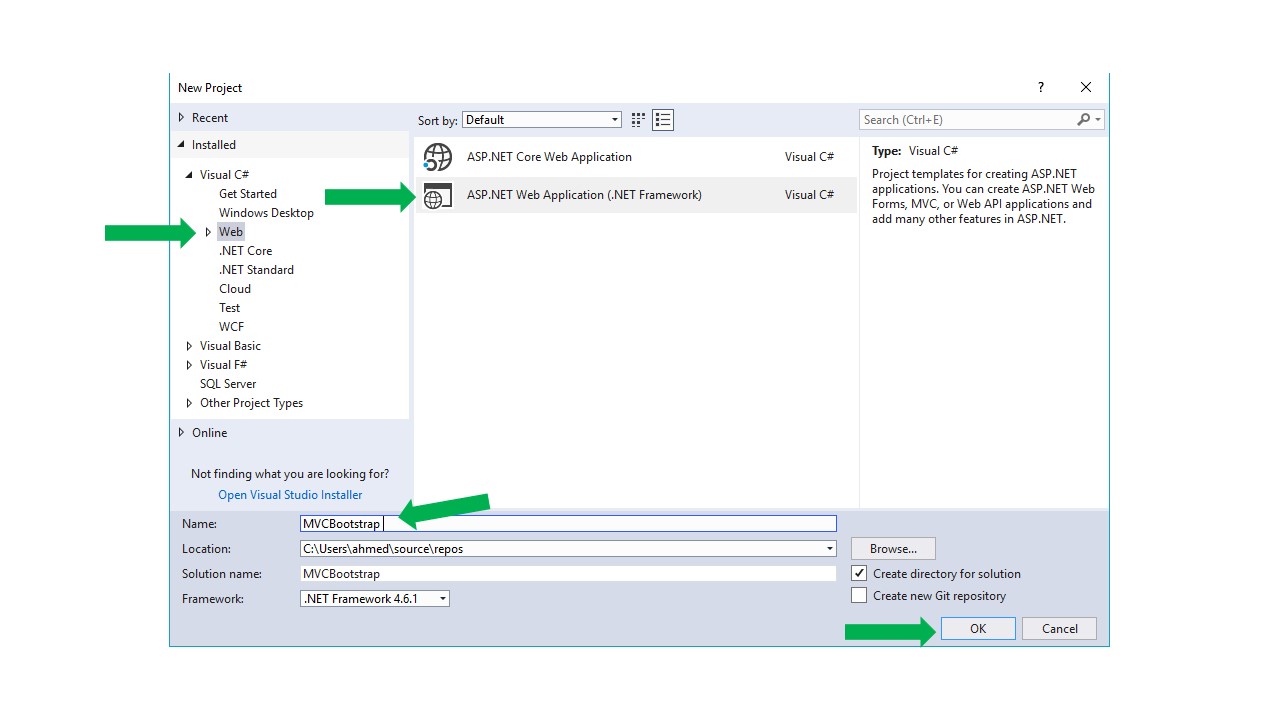Click the search magnifier icon
1280x720 pixels.
pos(1083,120)
